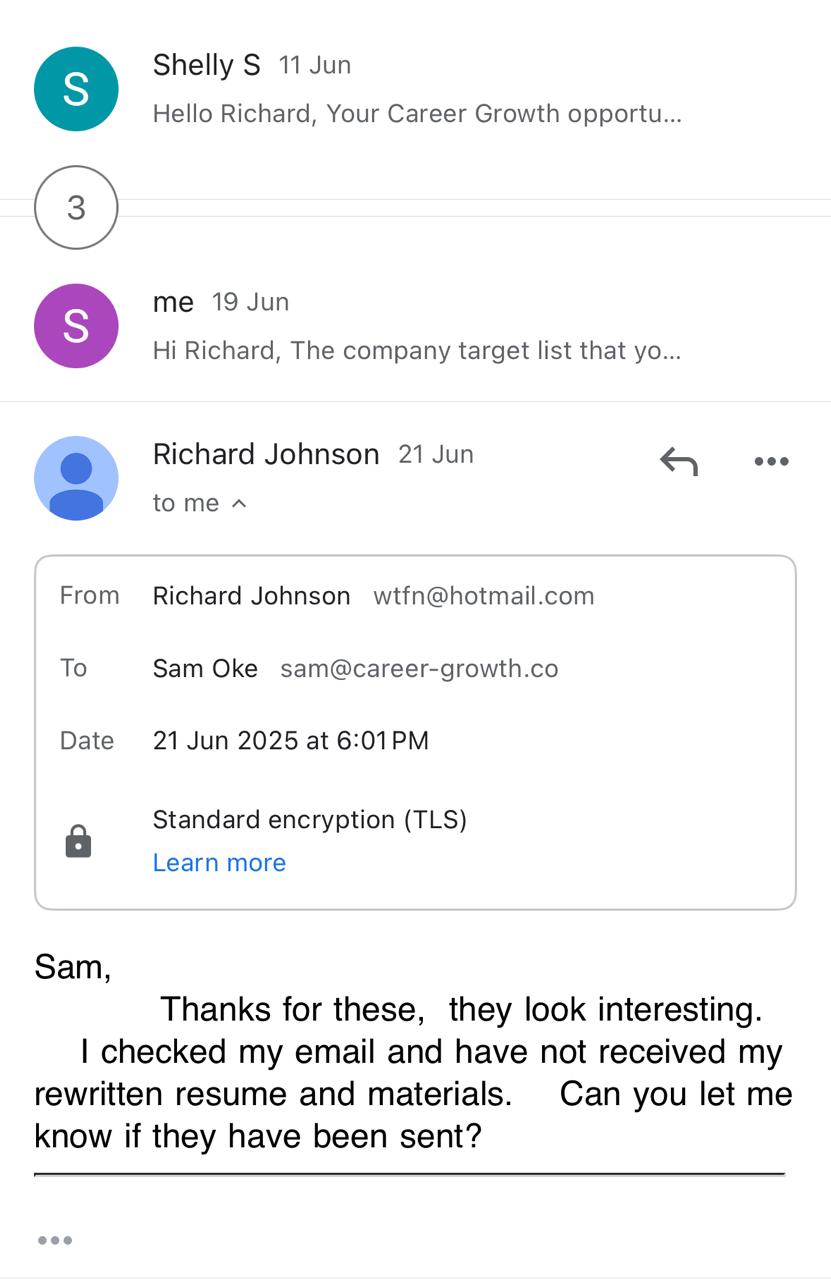Tap Richard Johnson's blue profile avatar
Viewport: 831px width, 1280px height.
76,478
